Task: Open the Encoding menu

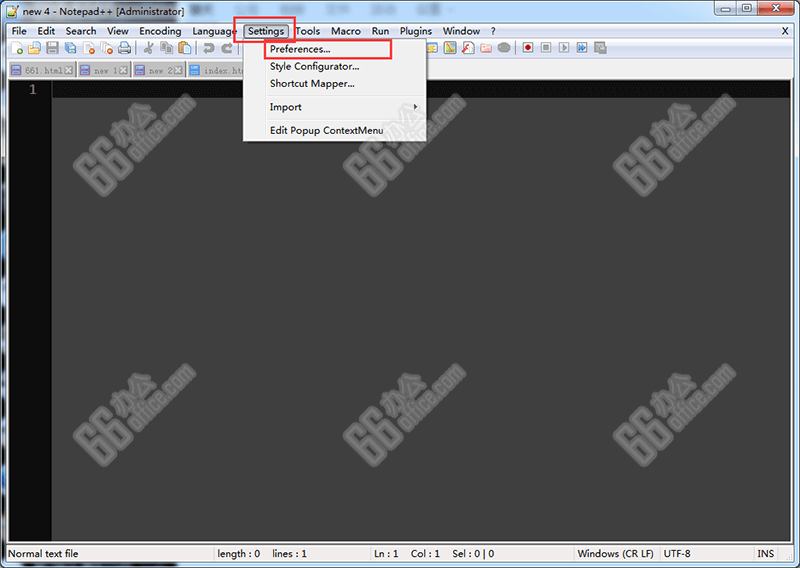Action: 160,31
